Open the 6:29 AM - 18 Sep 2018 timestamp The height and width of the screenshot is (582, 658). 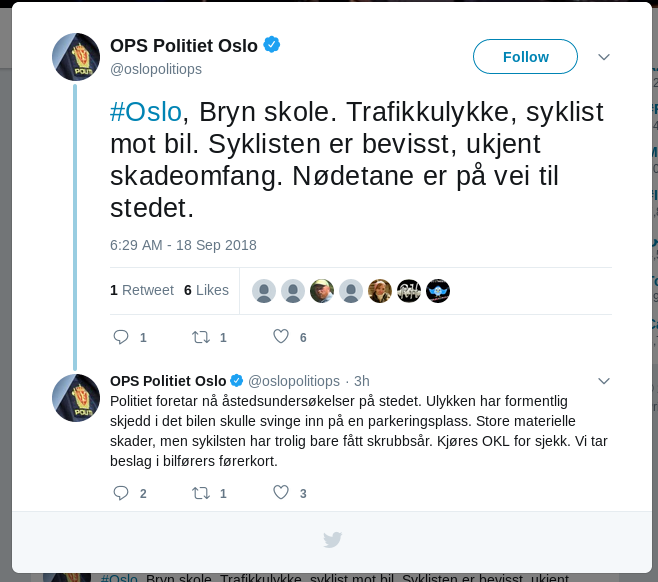coord(183,245)
